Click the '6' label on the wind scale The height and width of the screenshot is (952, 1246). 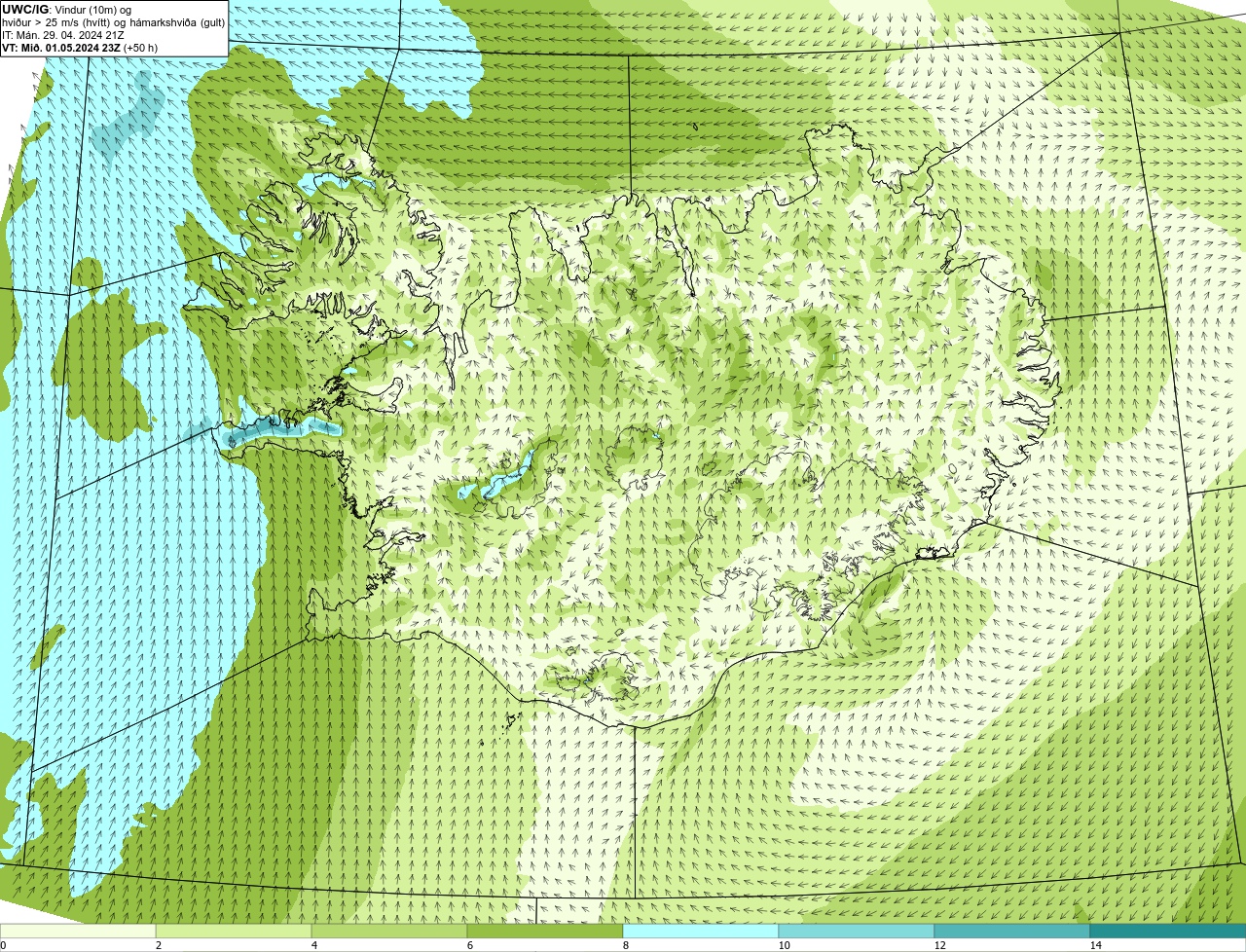click(x=469, y=945)
